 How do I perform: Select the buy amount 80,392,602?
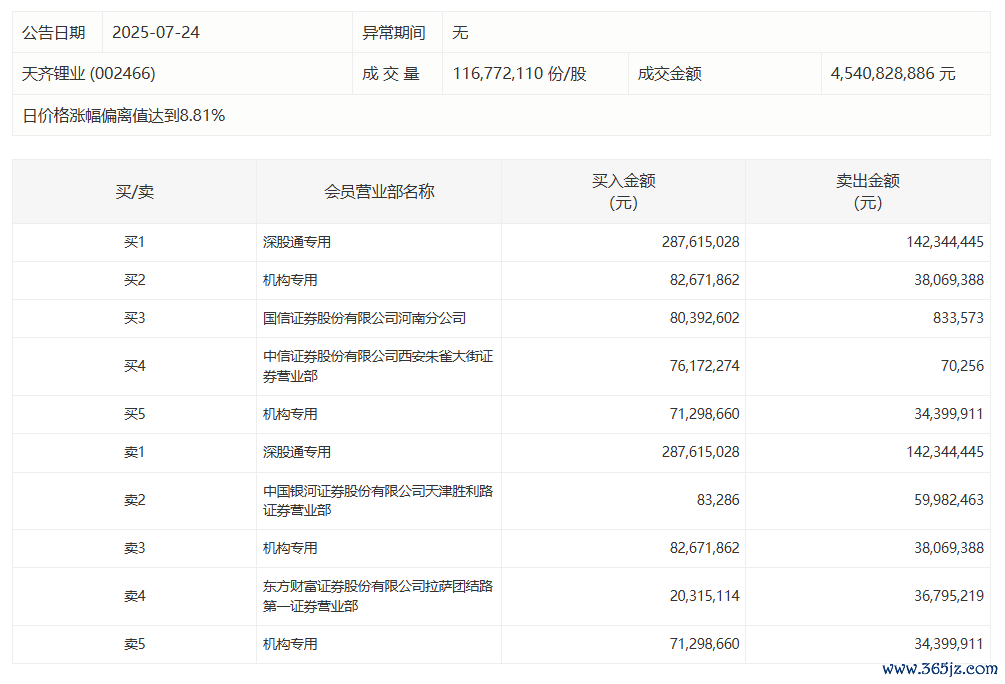(700, 318)
